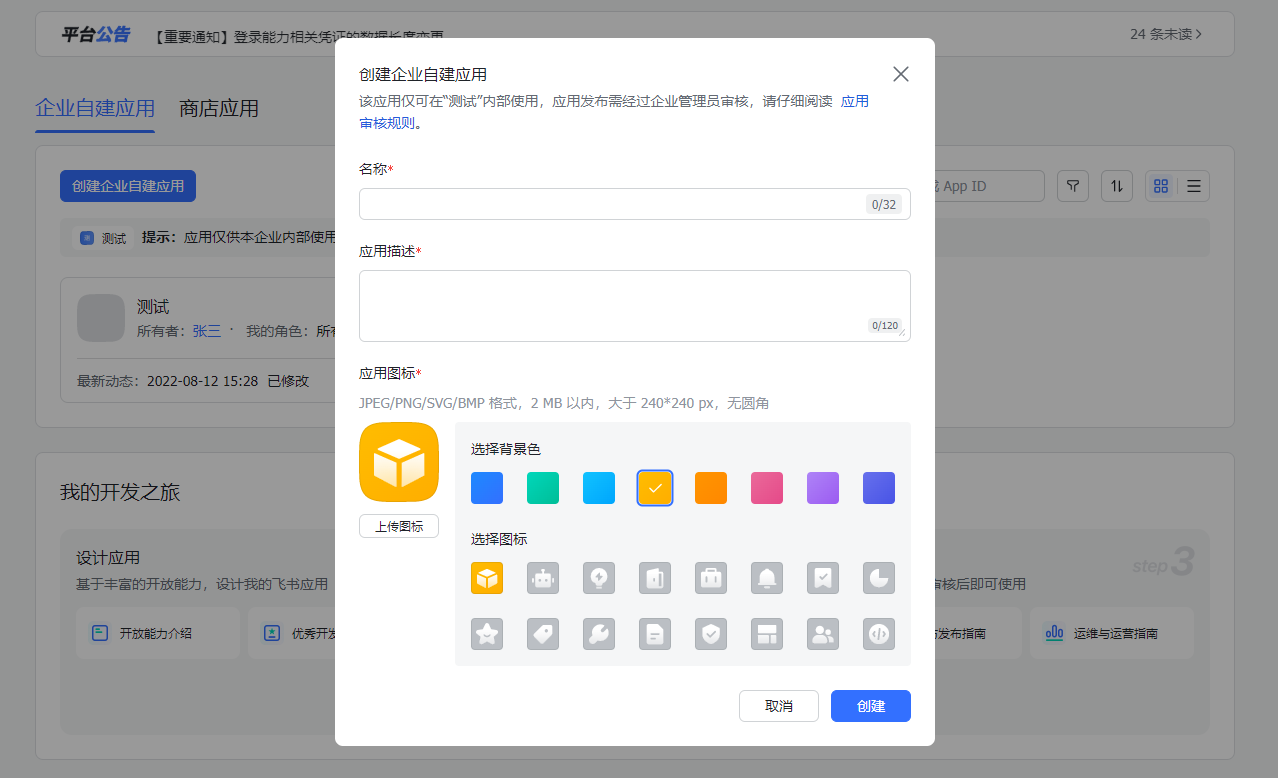
Task: Select the robot app icon
Action: tap(543, 578)
